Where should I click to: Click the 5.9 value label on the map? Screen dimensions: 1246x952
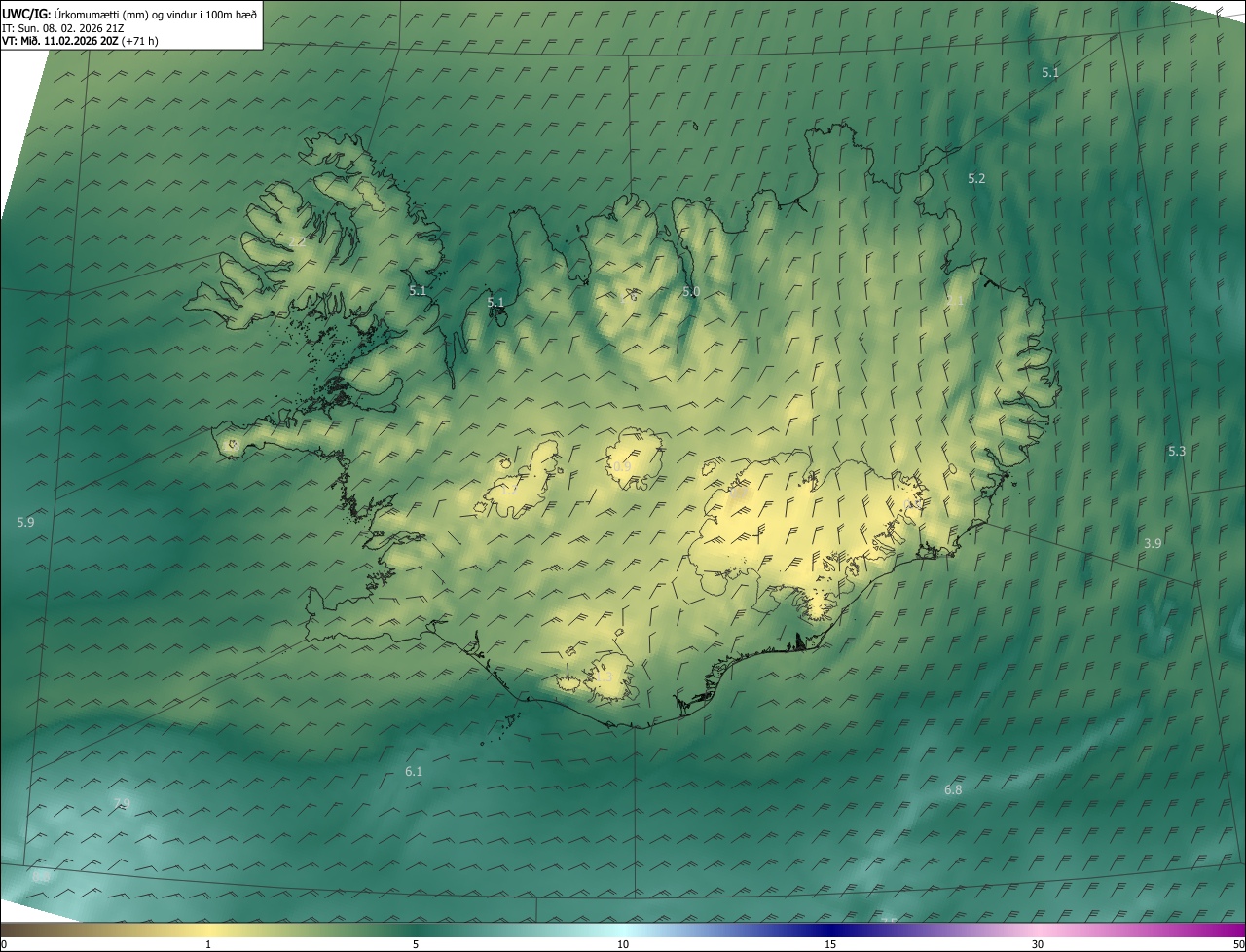(x=25, y=523)
